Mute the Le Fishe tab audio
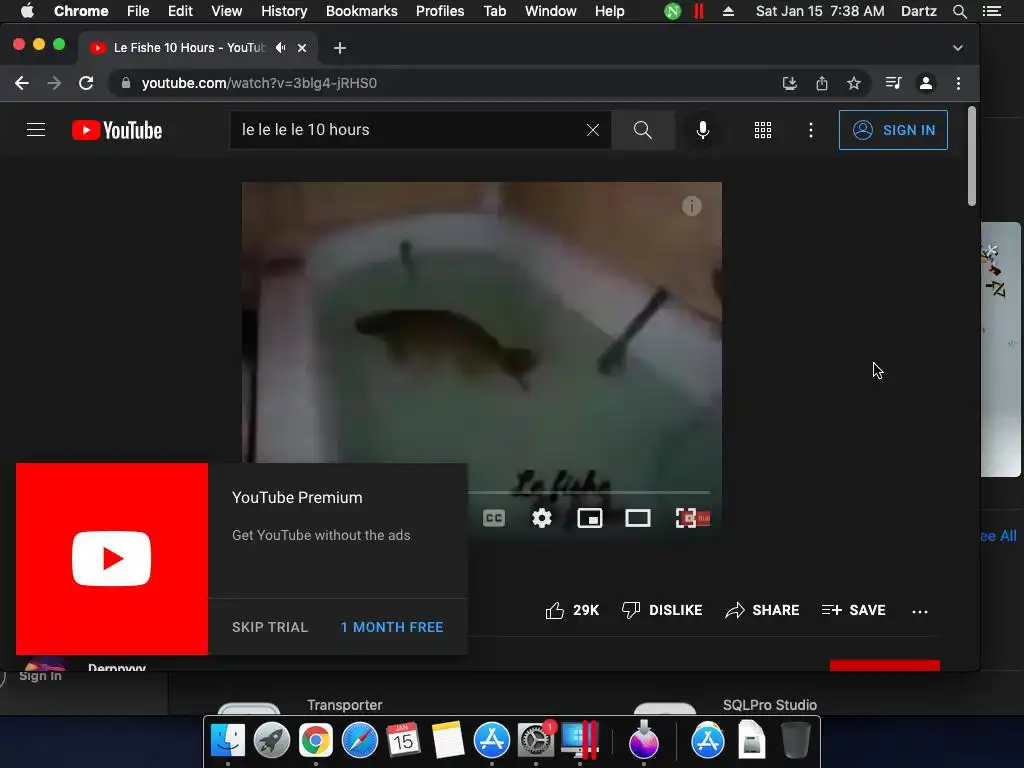Image resolution: width=1024 pixels, height=768 pixels. click(281, 48)
